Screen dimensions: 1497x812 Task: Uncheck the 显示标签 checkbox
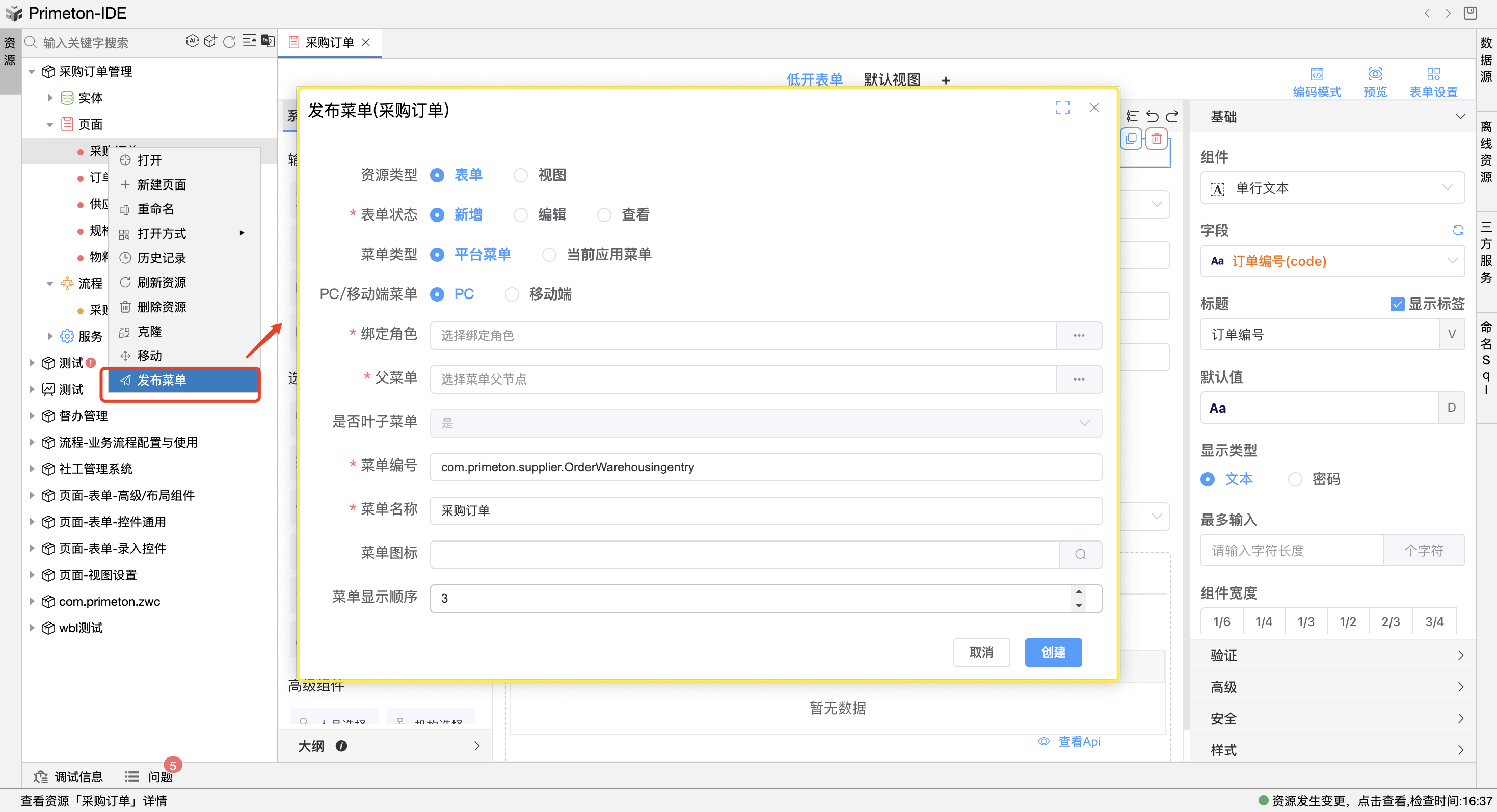(1397, 304)
